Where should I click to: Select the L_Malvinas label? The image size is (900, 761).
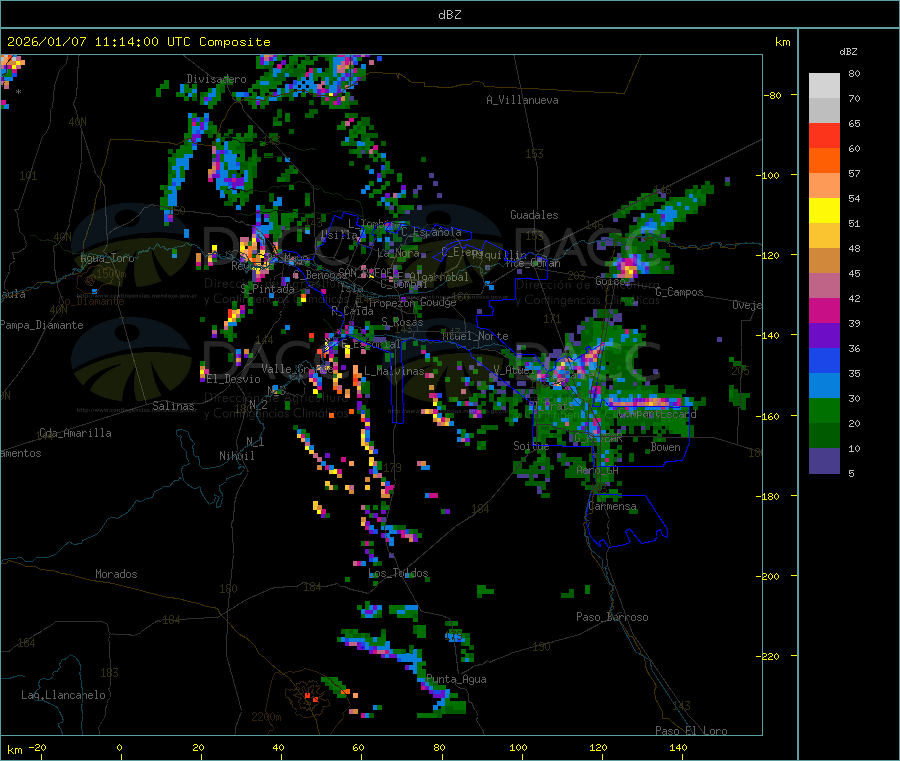tap(394, 371)
